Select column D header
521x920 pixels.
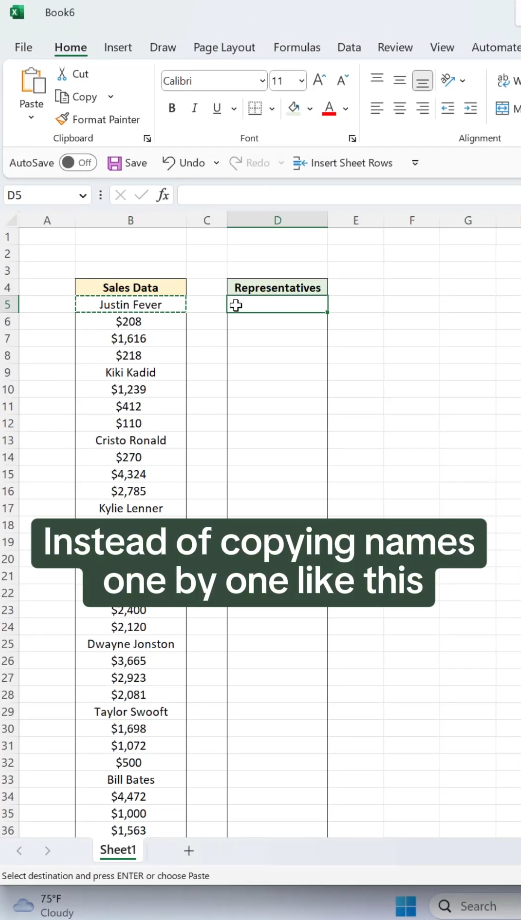278,221
